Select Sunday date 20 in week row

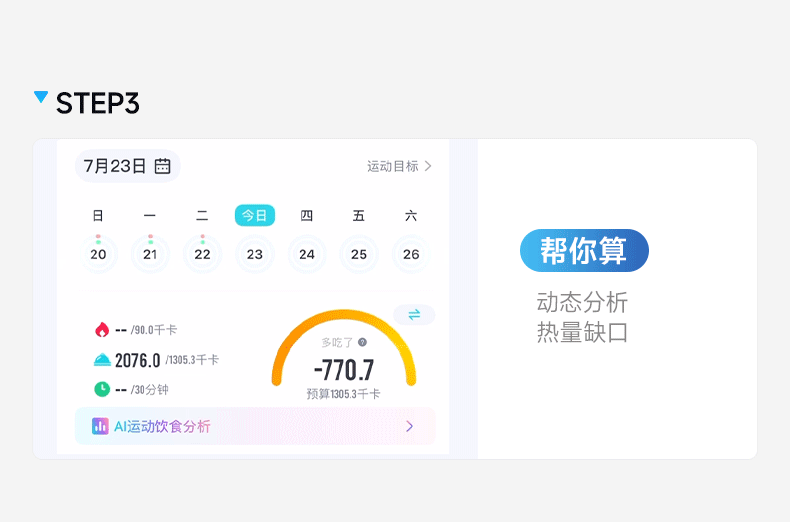(x=98, y=254)
